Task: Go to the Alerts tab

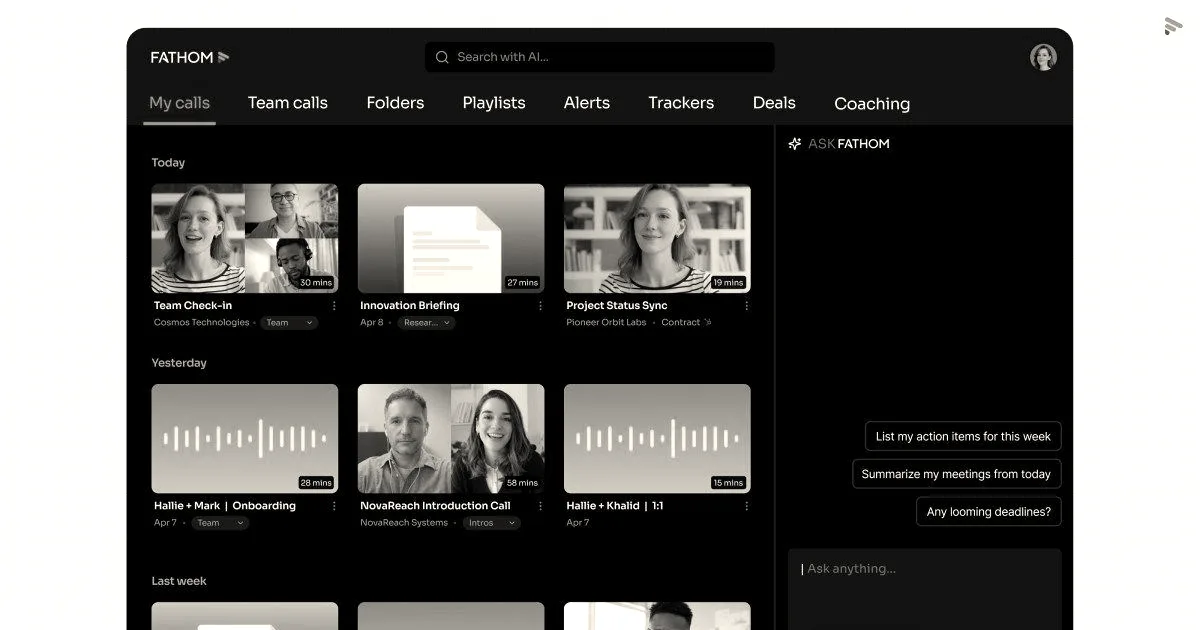Action: click(587, 103)
